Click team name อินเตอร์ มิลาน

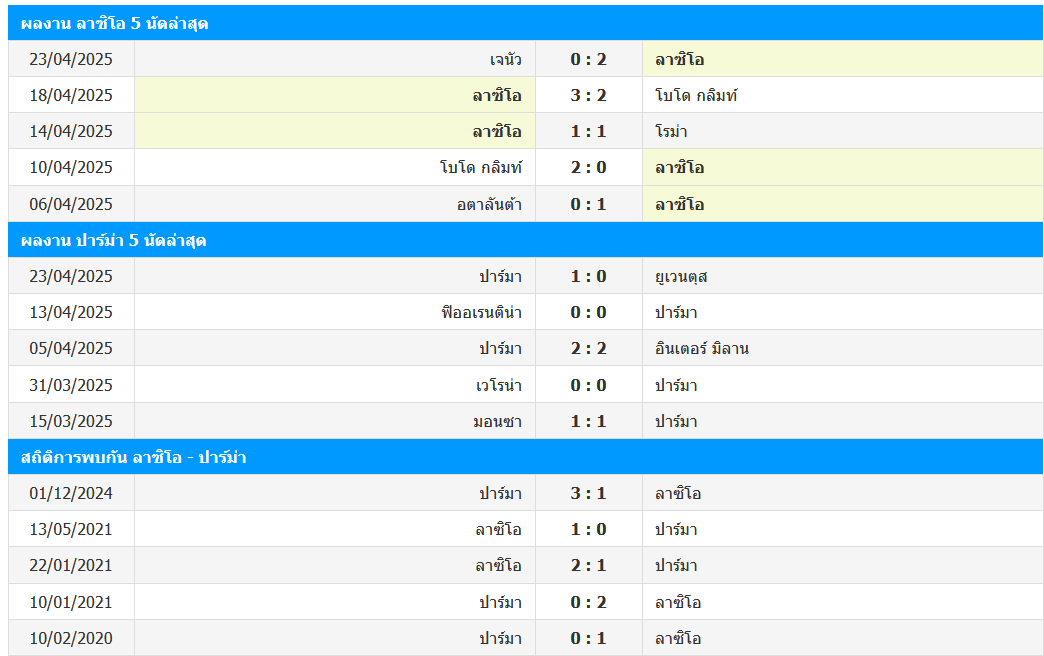(702, 348)
